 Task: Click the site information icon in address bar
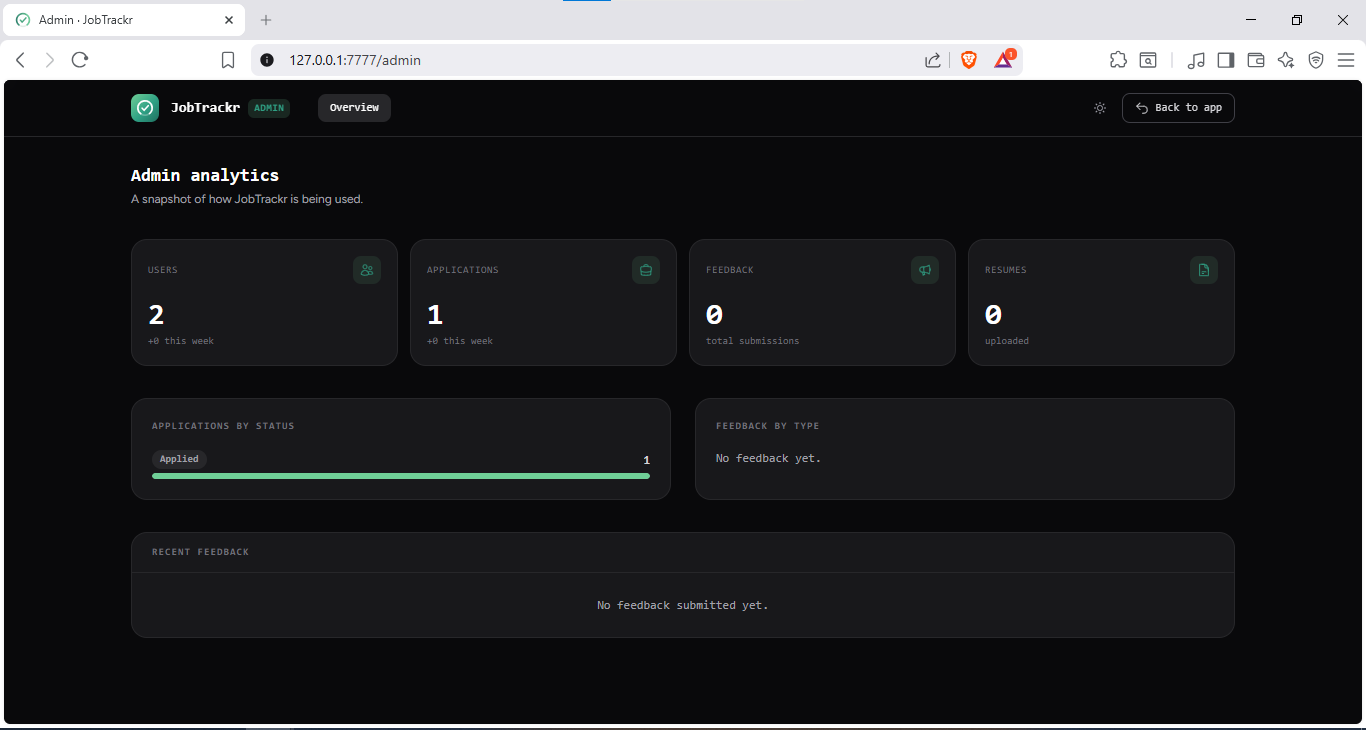point(266,60)
